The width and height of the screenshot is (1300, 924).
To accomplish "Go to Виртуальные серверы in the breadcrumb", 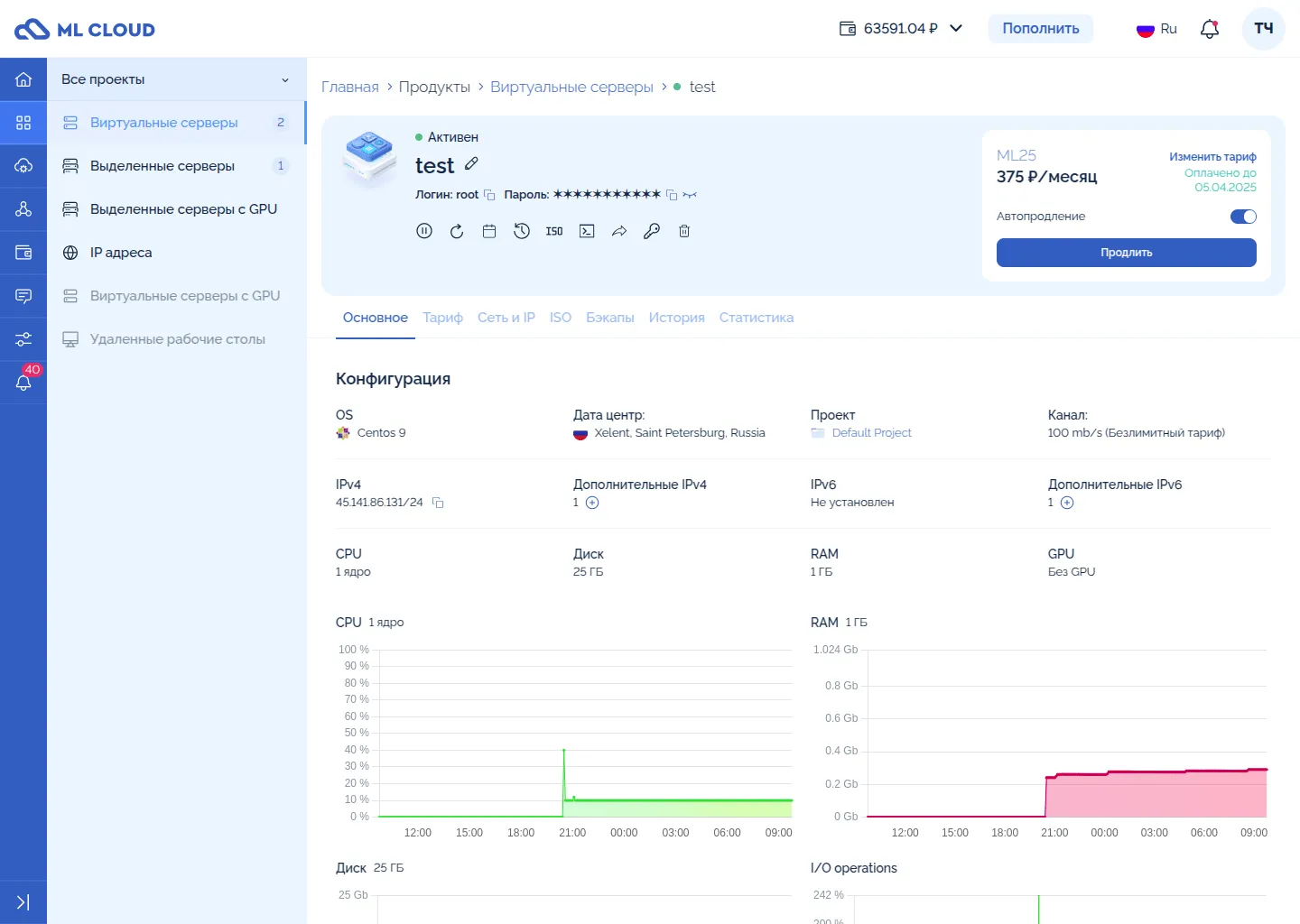I will point(571,87).
